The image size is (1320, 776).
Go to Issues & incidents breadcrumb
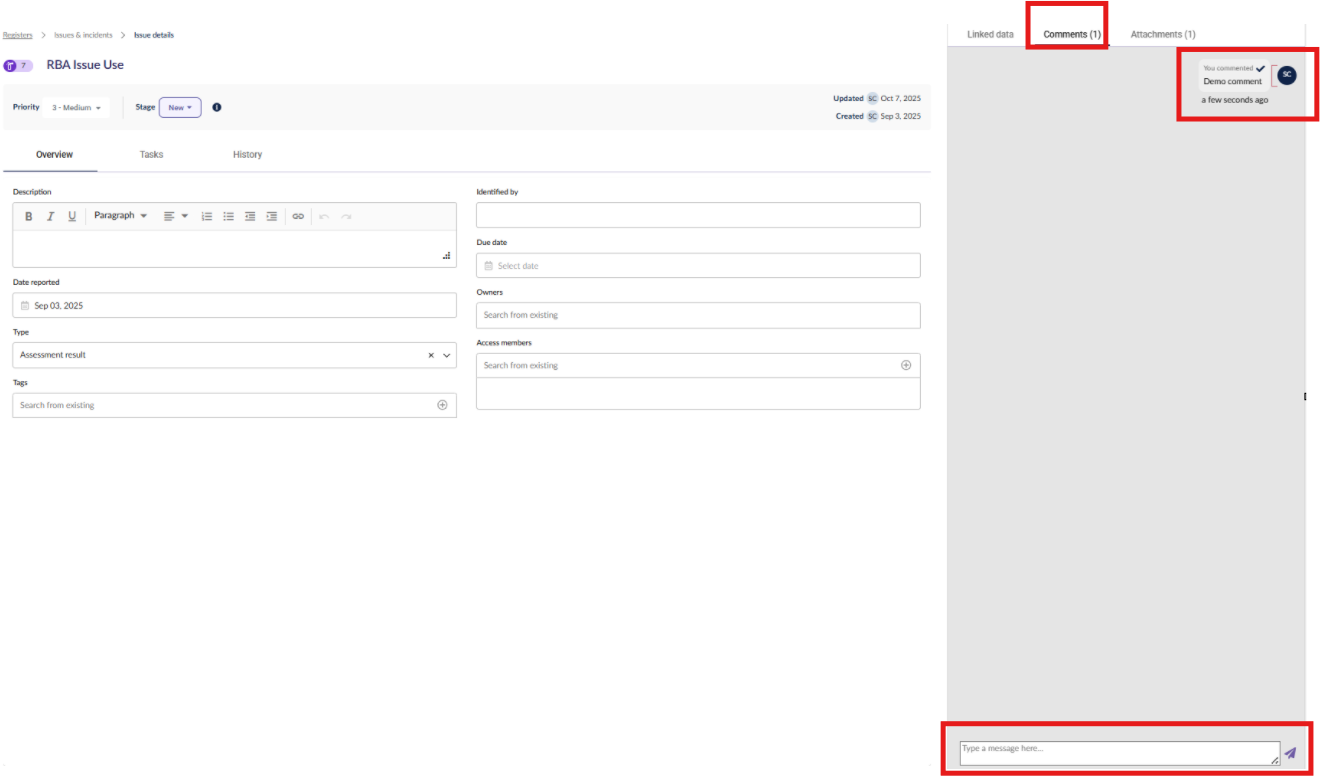[x=84, y=35]
